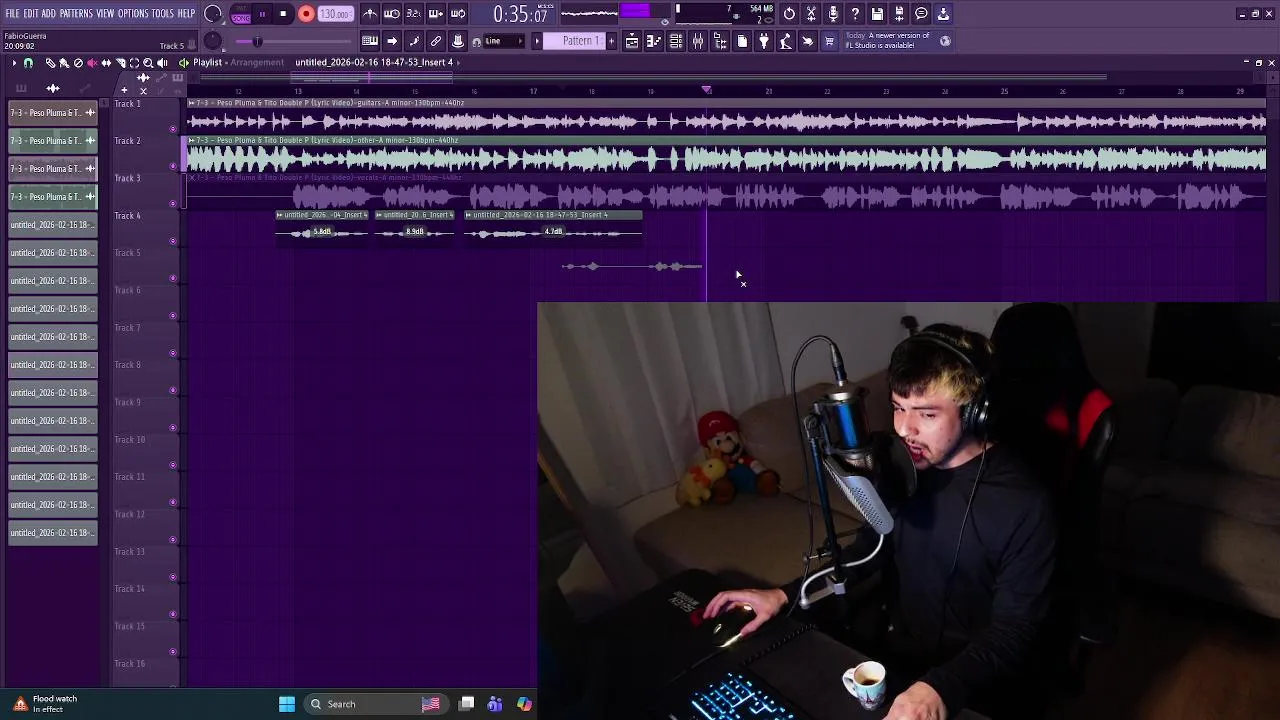Open Windows Start button

[x=287, y=704]
